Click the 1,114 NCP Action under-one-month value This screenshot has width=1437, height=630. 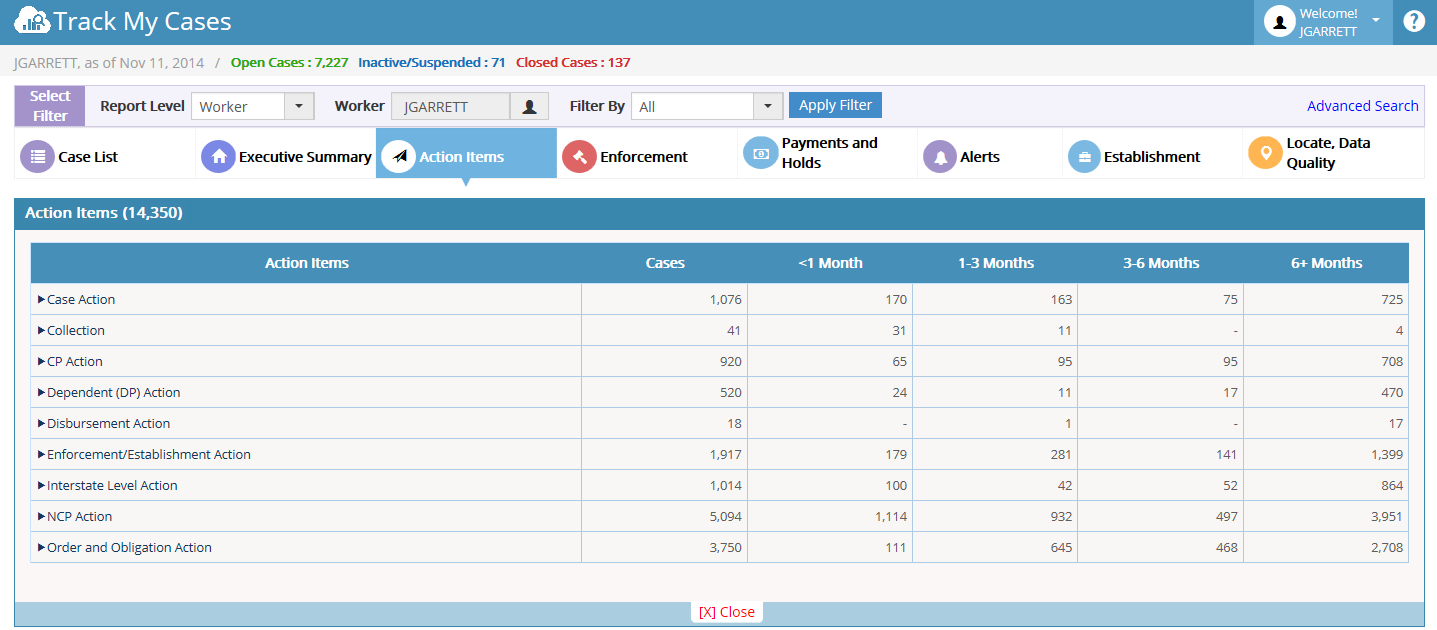(x=891, y=516)
